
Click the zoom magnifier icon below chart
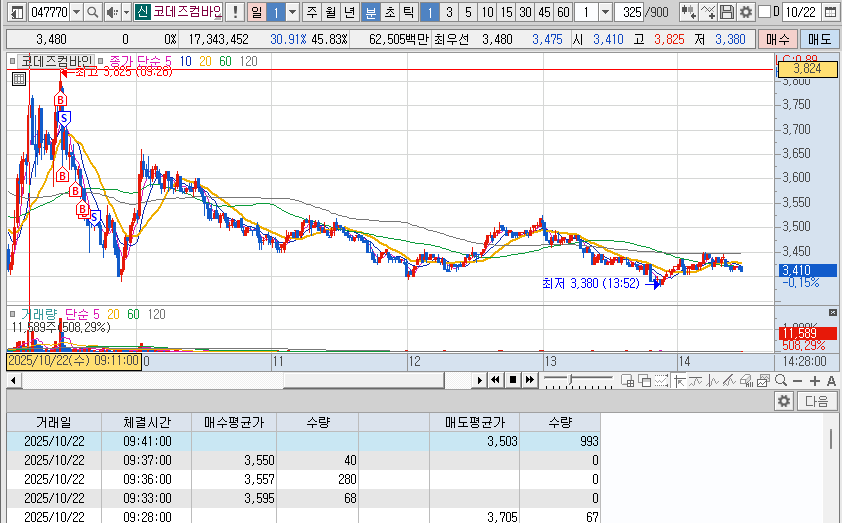tap(780, 380)
